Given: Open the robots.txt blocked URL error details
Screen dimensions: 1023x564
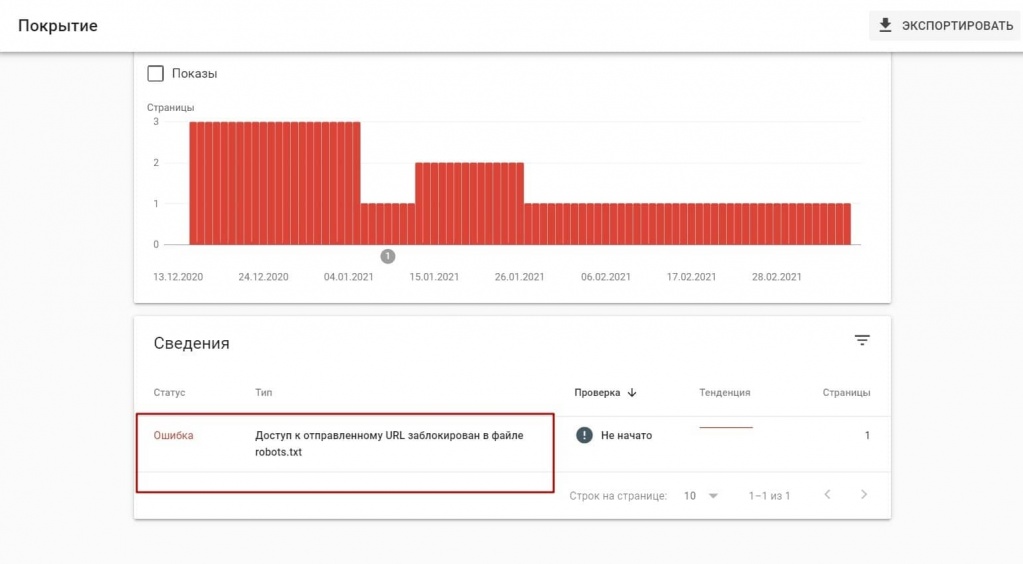Looking at the screenshot, I should tap(388, 443).
